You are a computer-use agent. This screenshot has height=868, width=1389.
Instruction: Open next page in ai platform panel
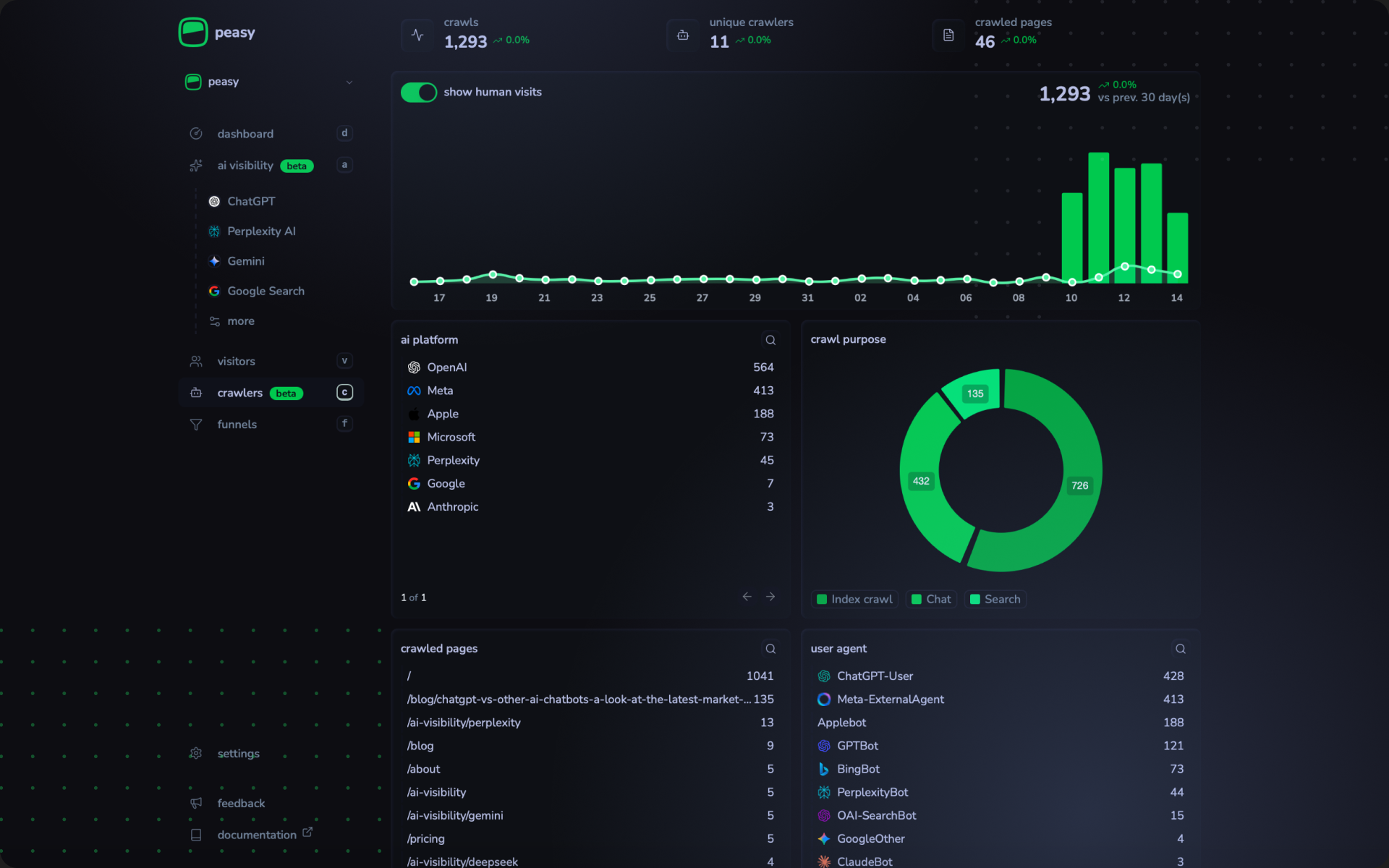tap(770, 597)
